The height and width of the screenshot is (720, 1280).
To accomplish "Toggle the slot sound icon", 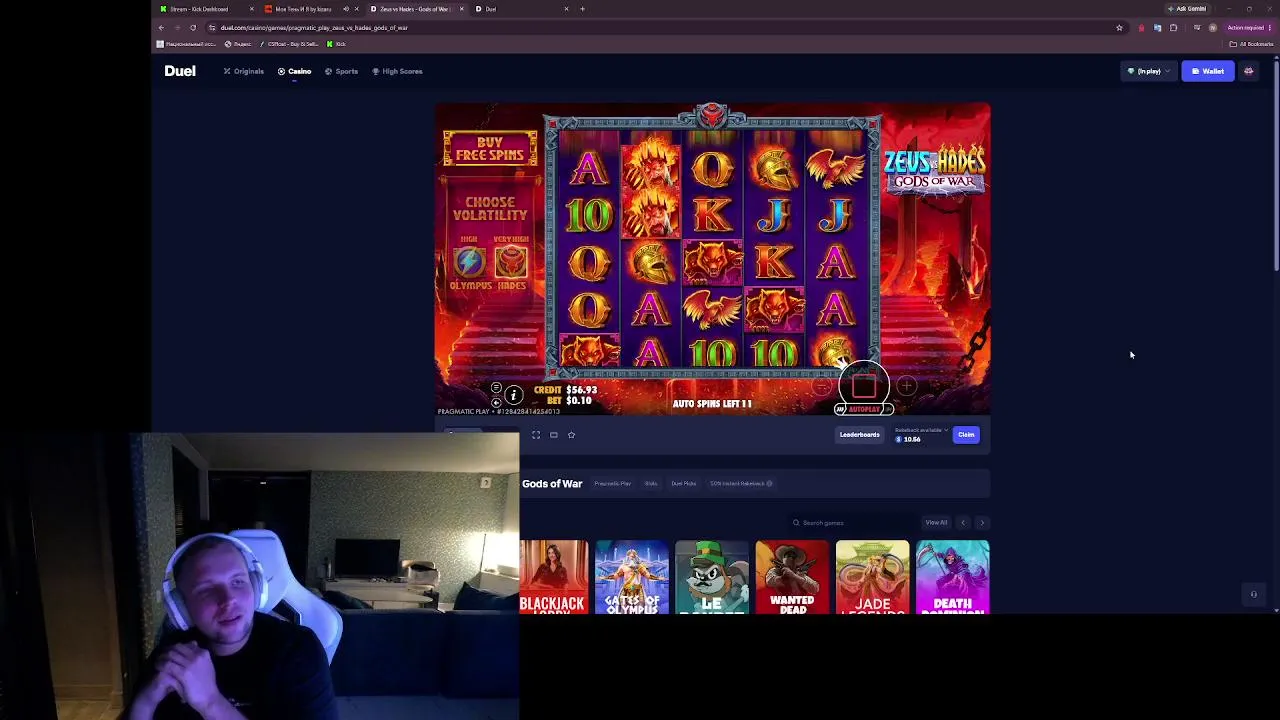I will coord(496,402).
